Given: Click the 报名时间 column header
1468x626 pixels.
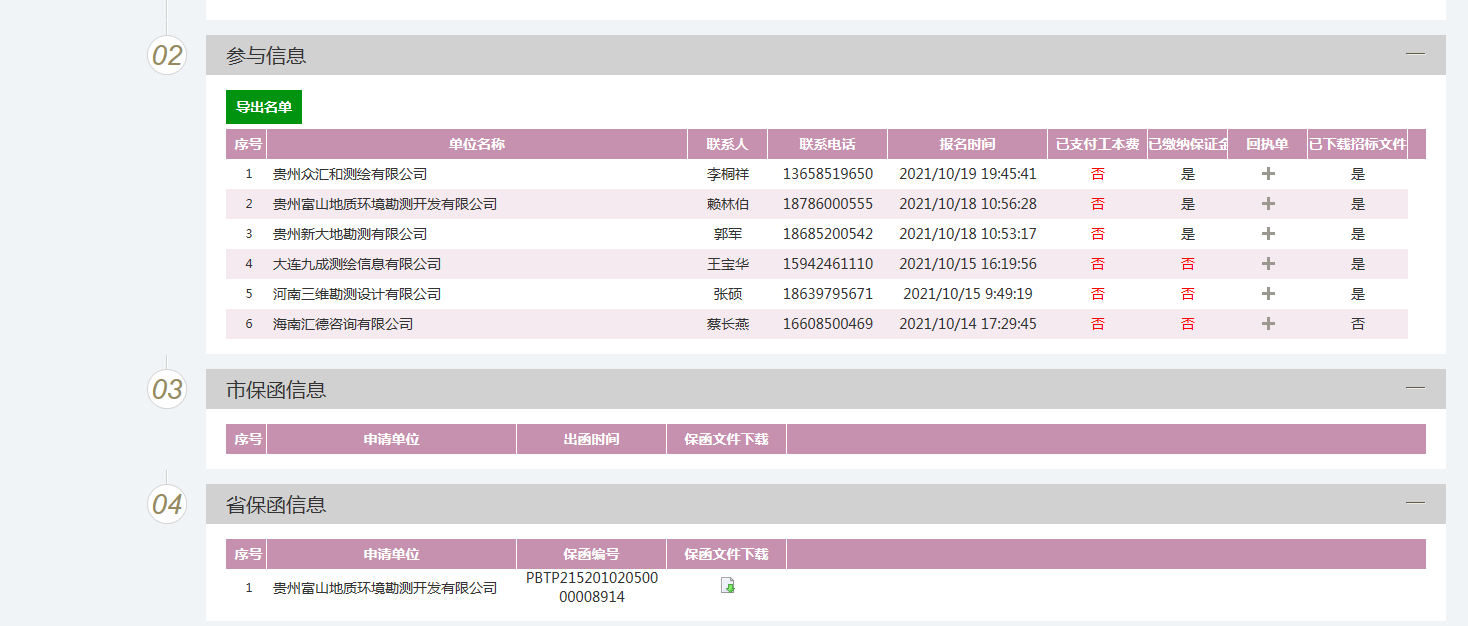Looking at the screenshot, I should tap(967, 144).
